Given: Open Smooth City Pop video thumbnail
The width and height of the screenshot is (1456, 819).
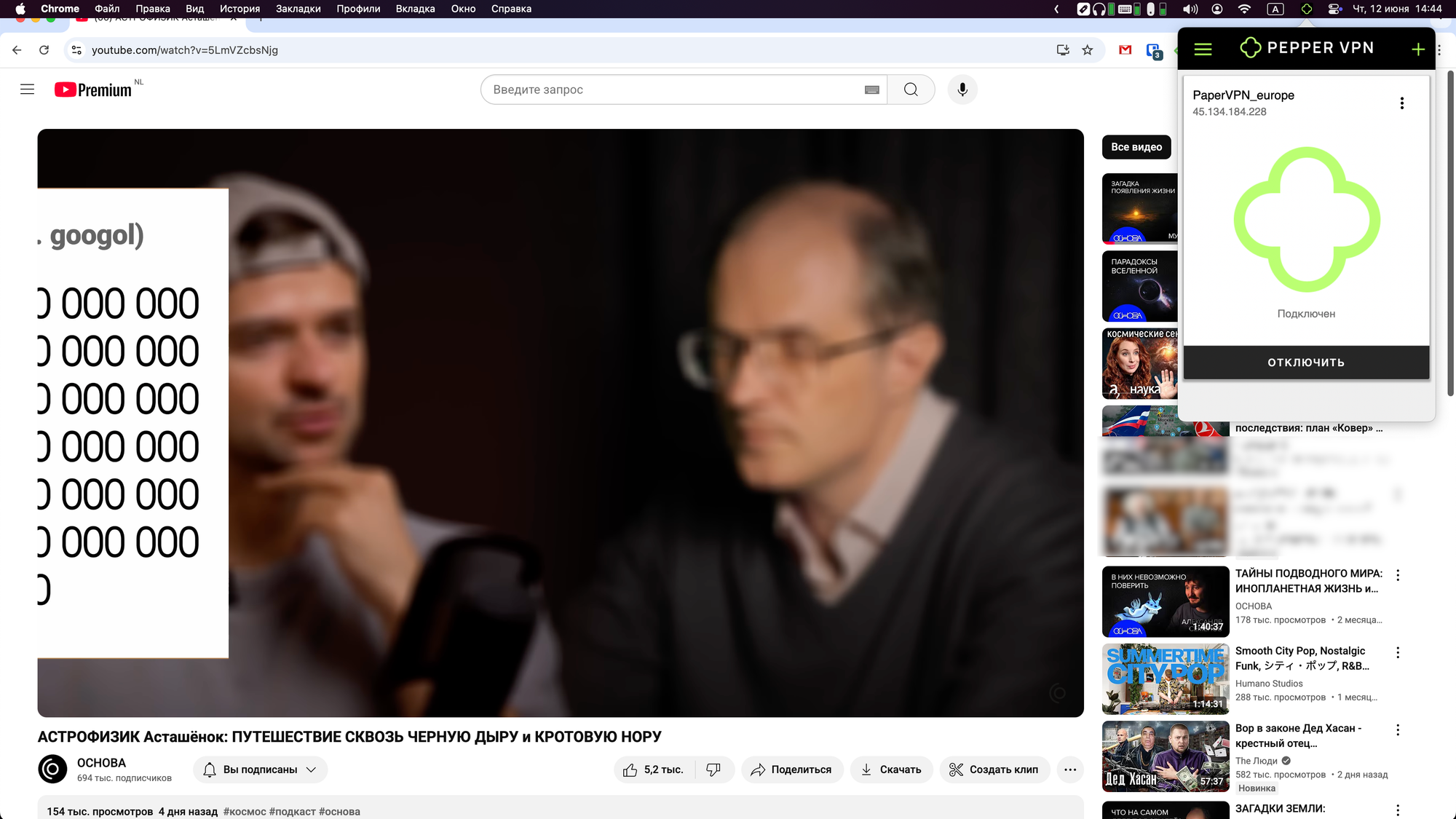Looking at the screenshot, I should 1165,678.
